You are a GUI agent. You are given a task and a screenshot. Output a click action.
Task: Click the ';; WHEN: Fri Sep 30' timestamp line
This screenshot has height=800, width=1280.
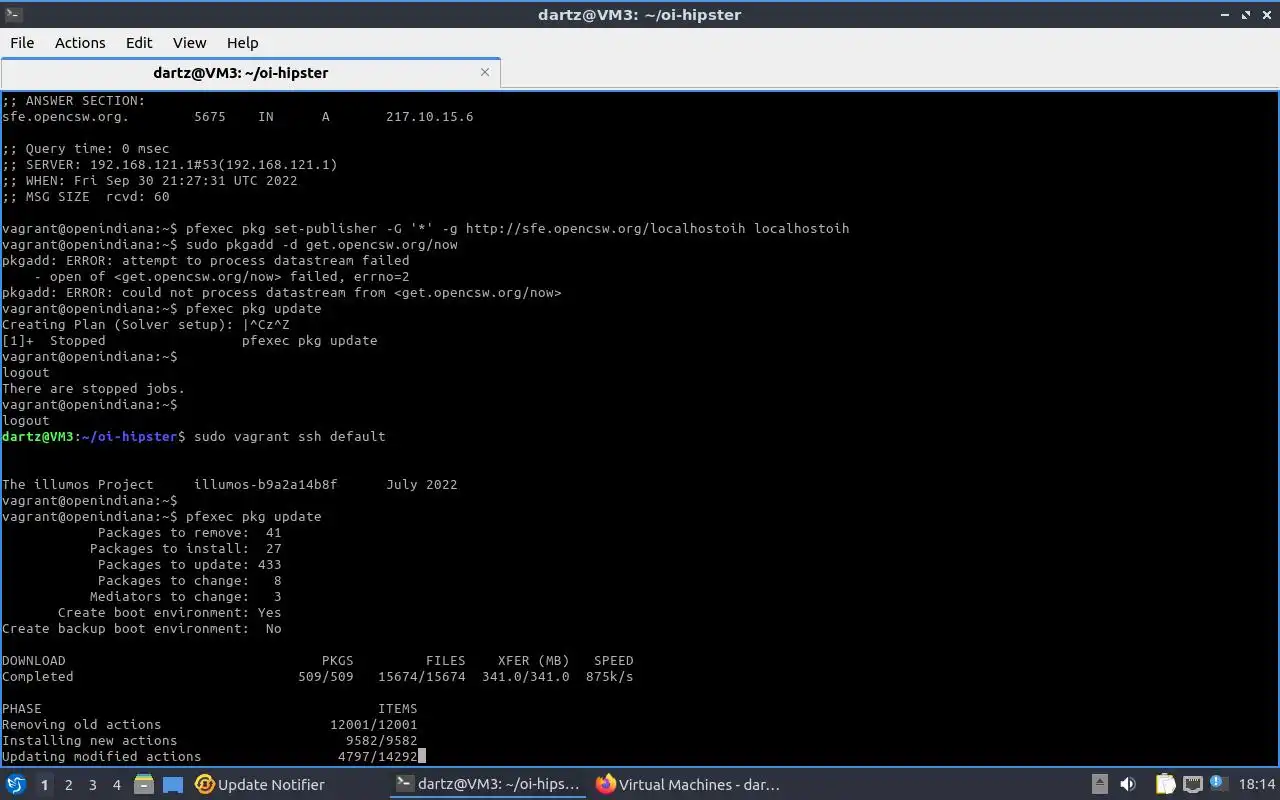150,181
